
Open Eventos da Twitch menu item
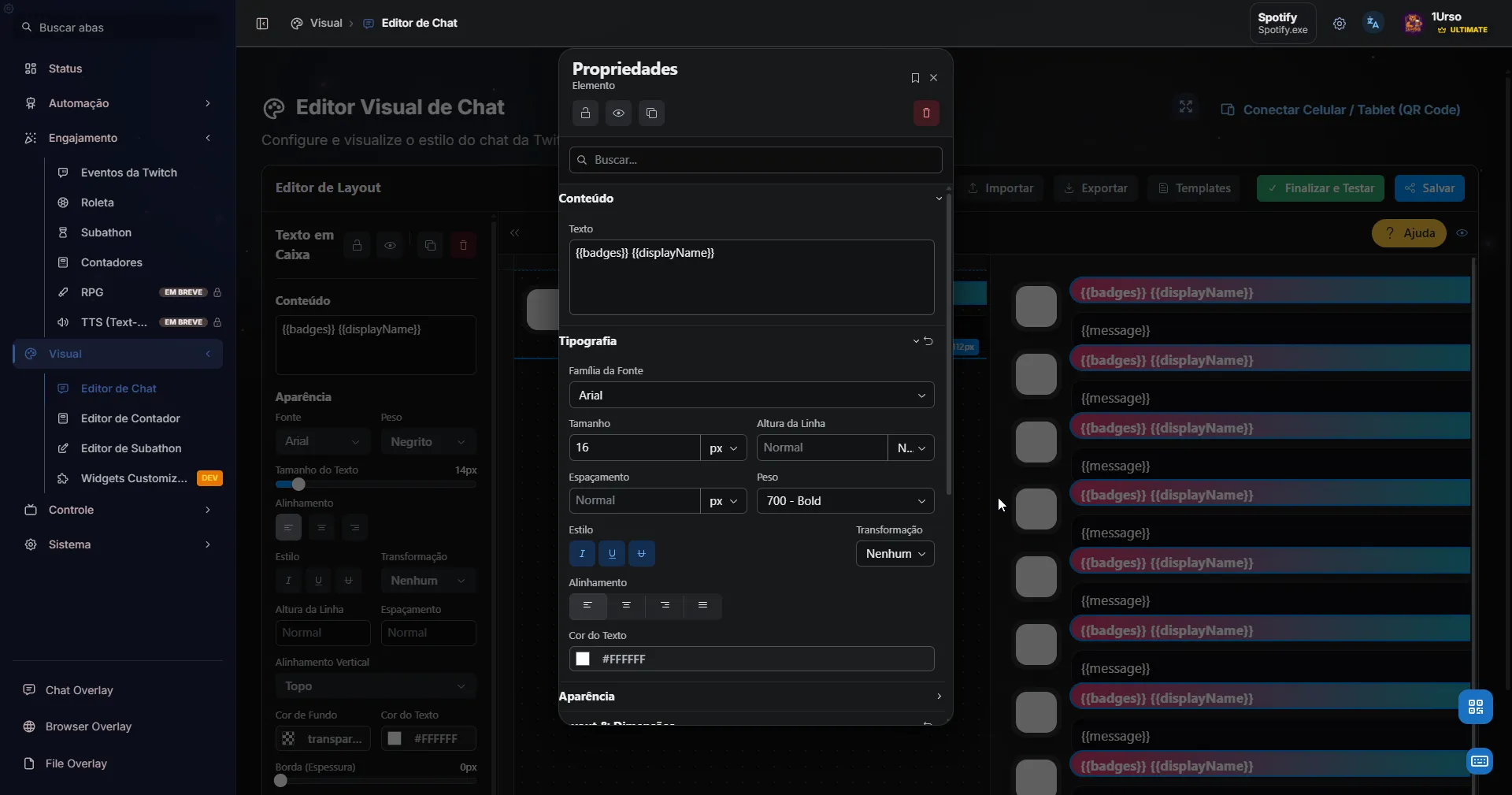point(128,173)
